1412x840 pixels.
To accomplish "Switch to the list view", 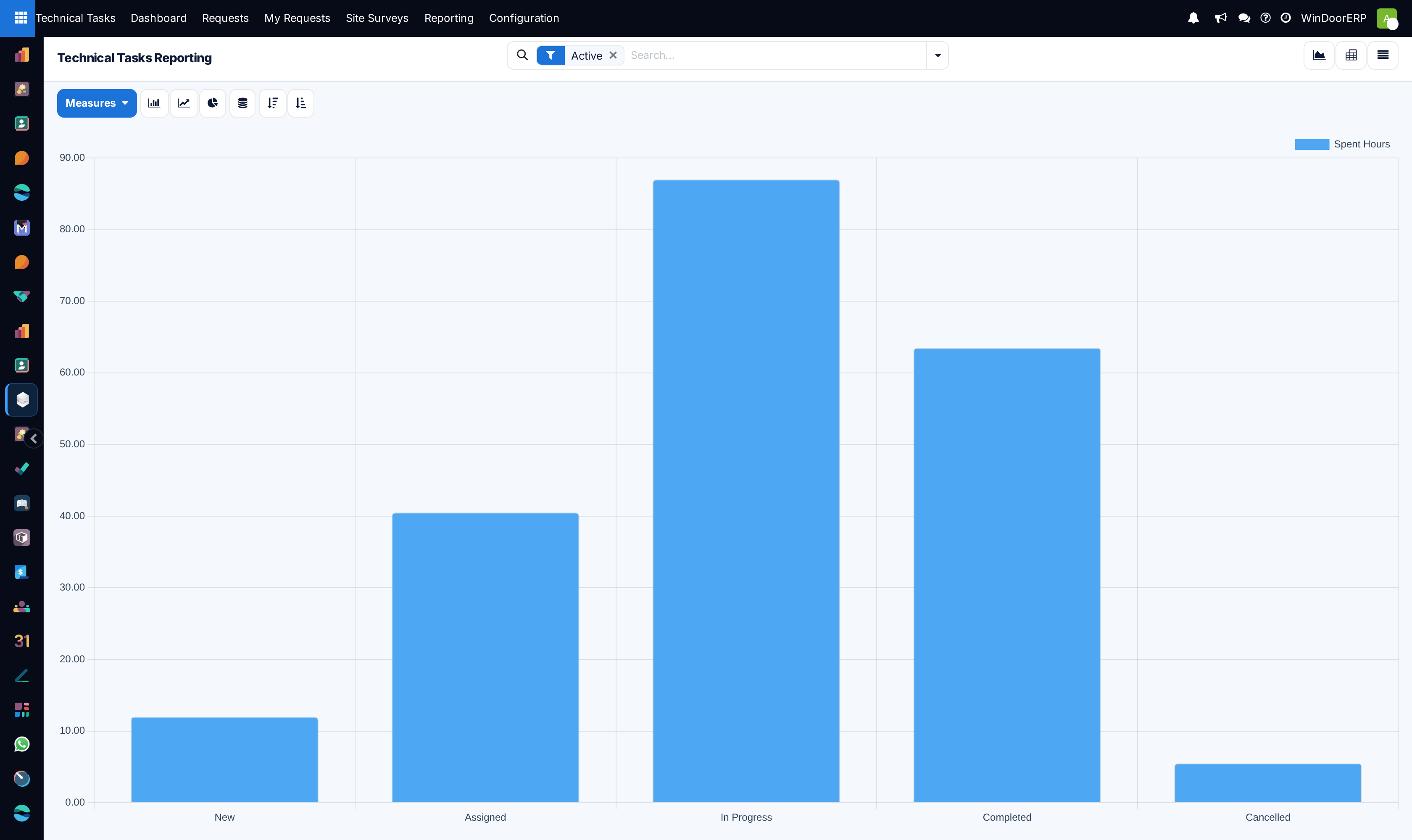I will (1383, 55).
